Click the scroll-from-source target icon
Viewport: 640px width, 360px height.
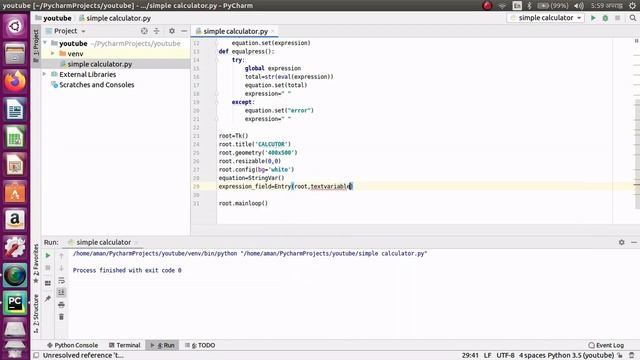[x=144, y=31]
